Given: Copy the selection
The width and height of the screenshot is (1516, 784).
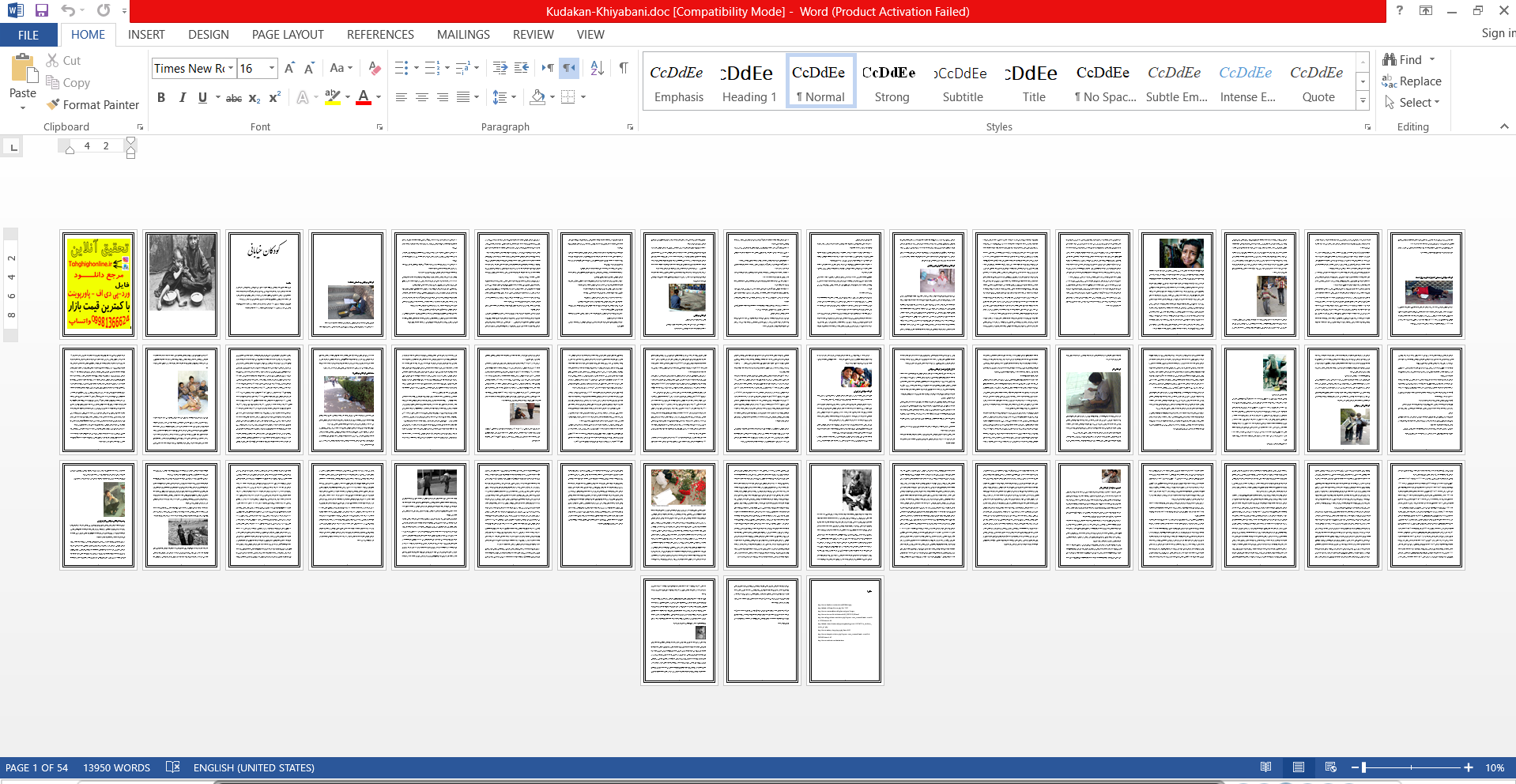Looking at the screenshot, I should [68, 82].
